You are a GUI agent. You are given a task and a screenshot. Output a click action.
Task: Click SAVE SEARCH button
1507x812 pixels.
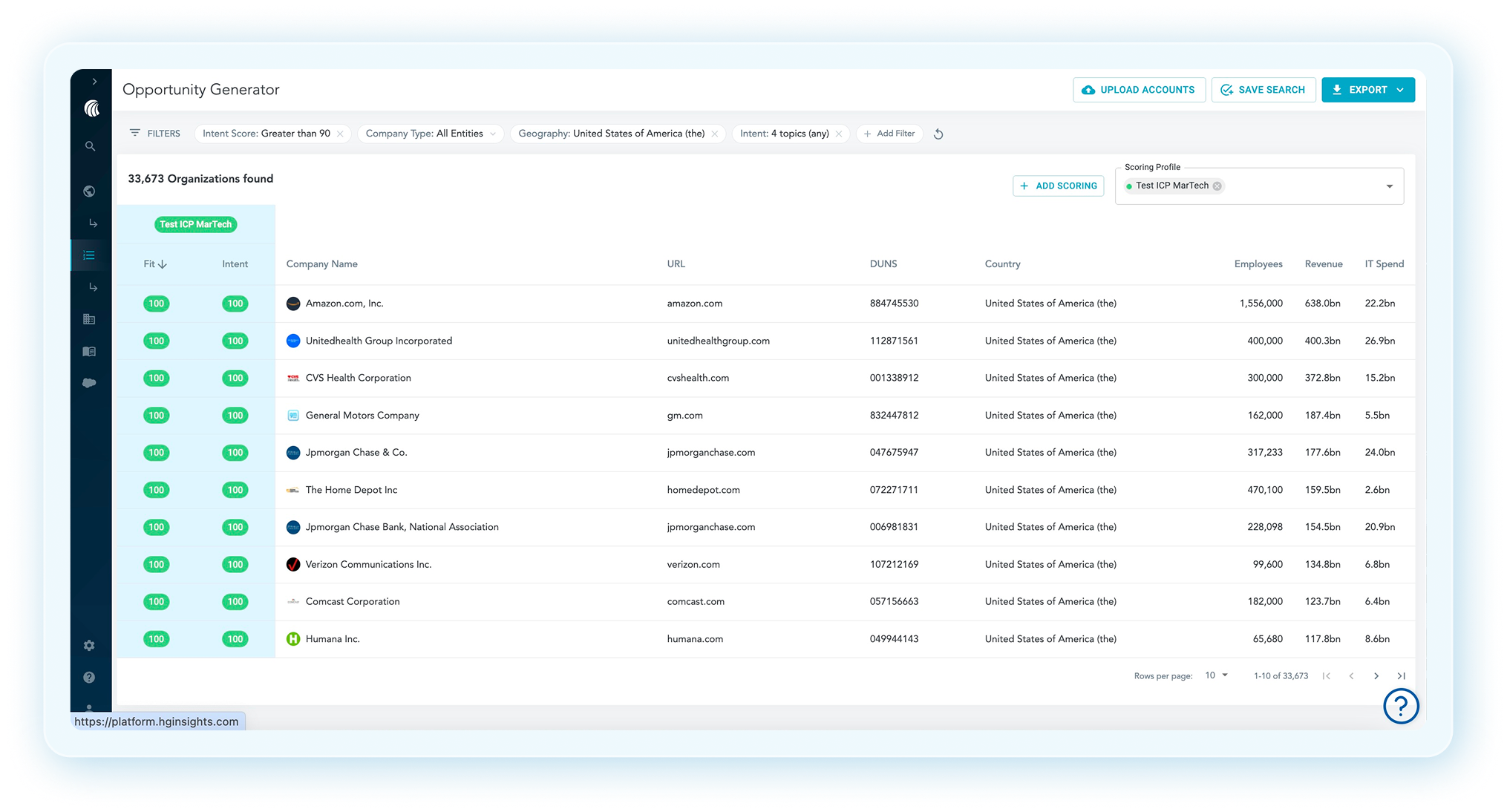pos(1263,90)
